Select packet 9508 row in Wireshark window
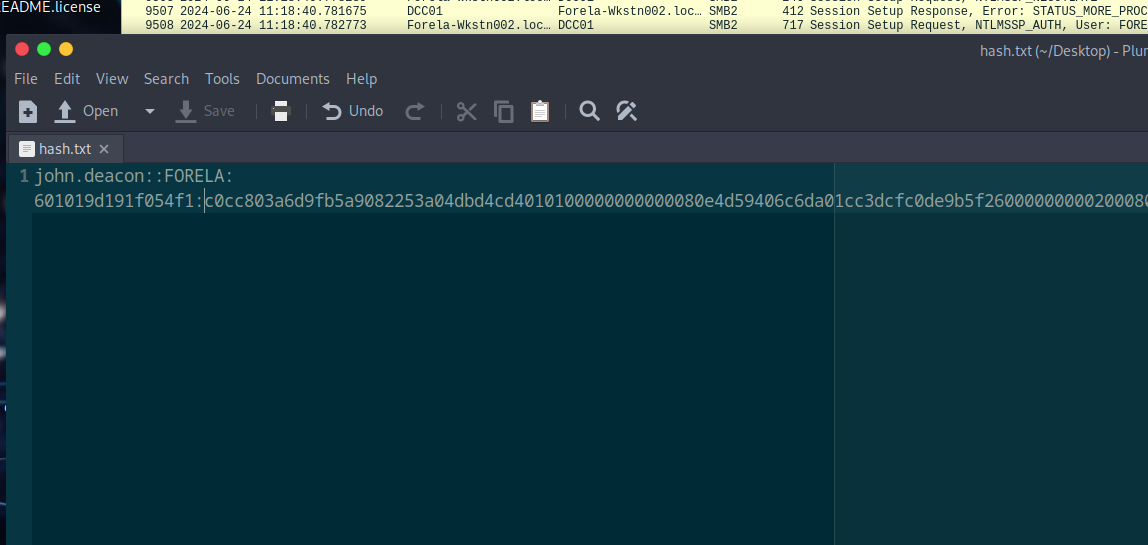The height and width of the screenshot is (545, 1148). point(634,25)
